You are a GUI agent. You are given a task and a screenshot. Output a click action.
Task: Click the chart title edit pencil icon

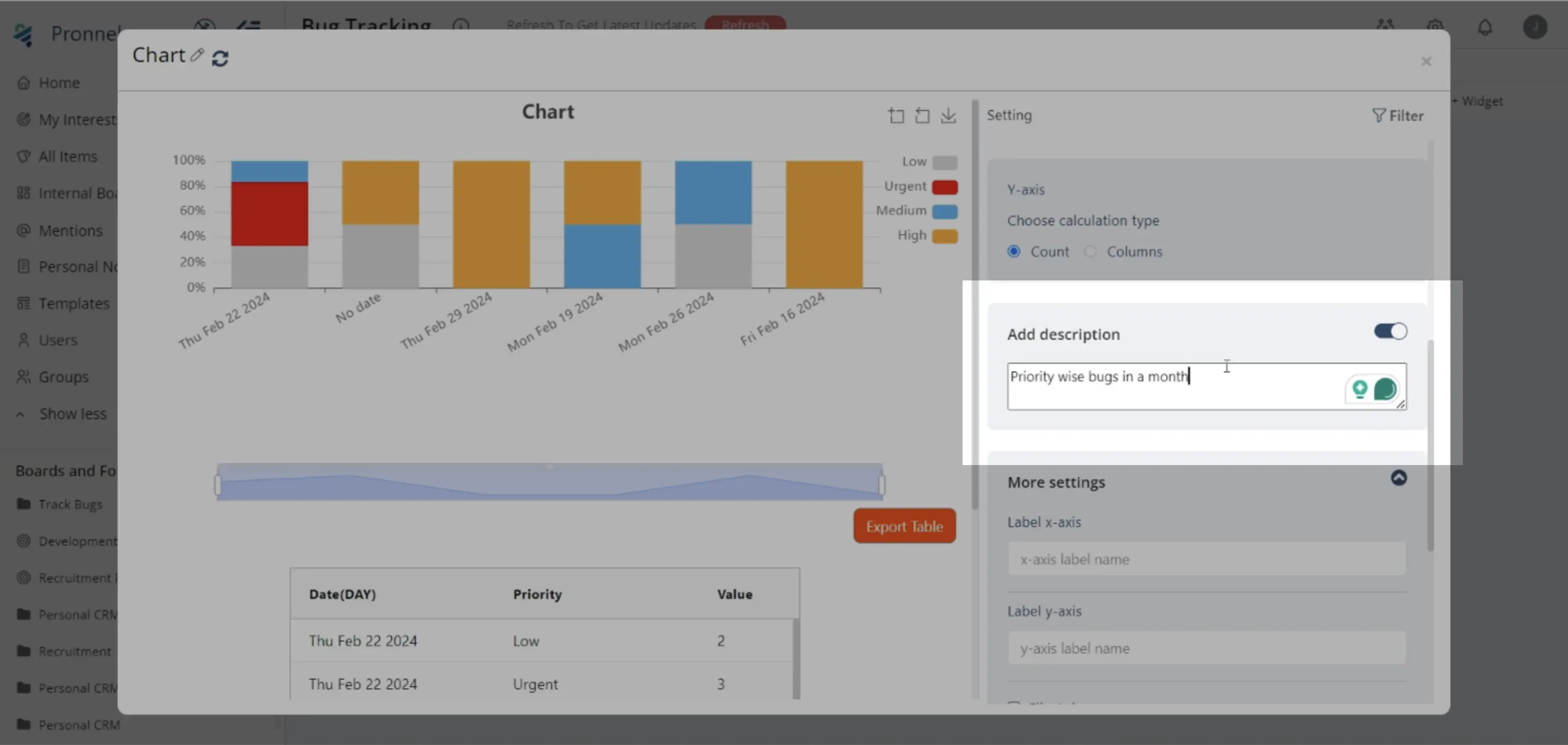pos(197,56)
